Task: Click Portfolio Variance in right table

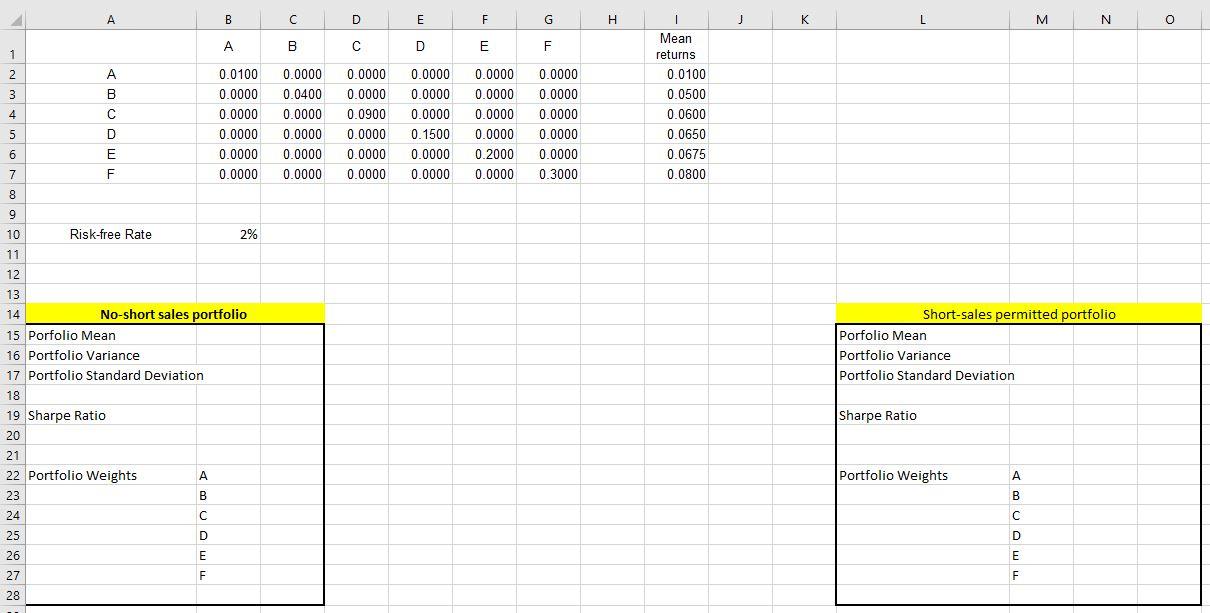Action: pyautogui.click(x=922, y=354)
